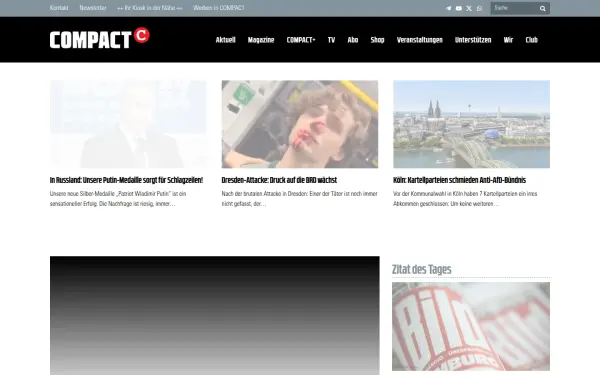Open headline 'In Russland: Unsere Putin-Medaille sorgt für Schlagzeilen!'
Image resolution: width=600 pixels, height=375 pixels.
126,180
